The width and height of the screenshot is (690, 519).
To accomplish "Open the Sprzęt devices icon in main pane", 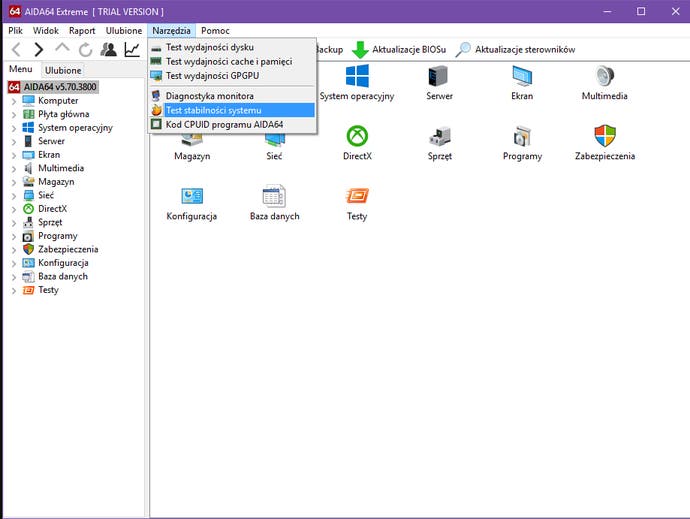I will [440, 136].
